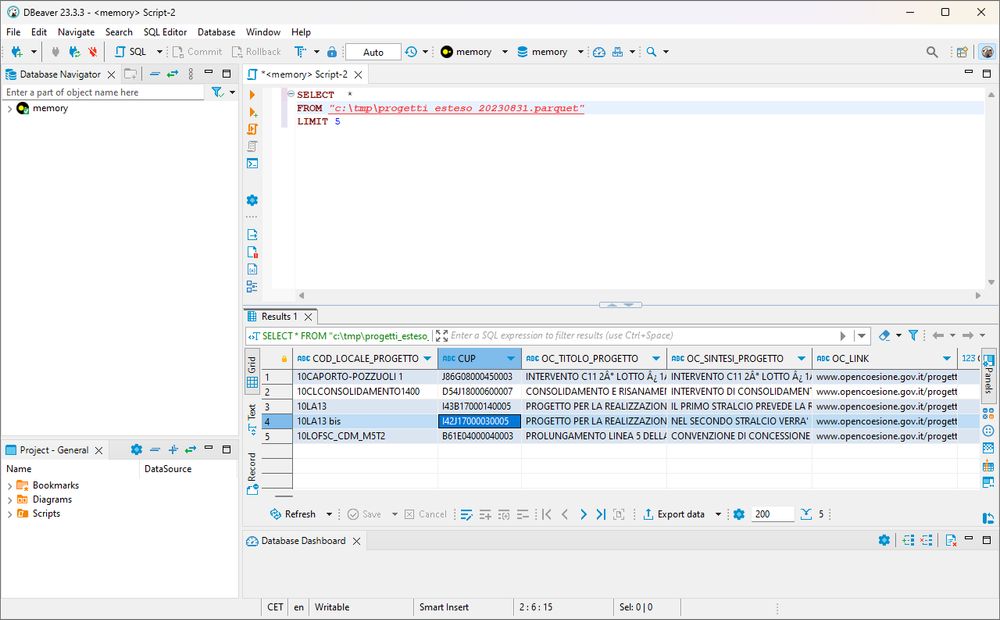Execute SQL in new tab icon
This screenshot has width=1000, height=620.
(x=253, y=112)
